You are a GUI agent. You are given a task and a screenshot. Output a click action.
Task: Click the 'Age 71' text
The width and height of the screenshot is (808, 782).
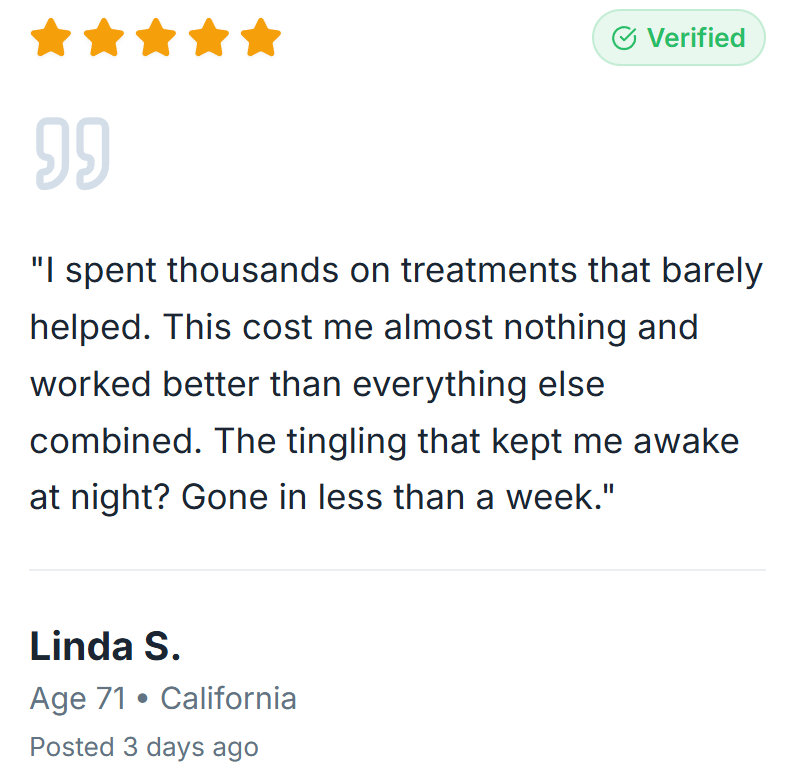(78, 698)
